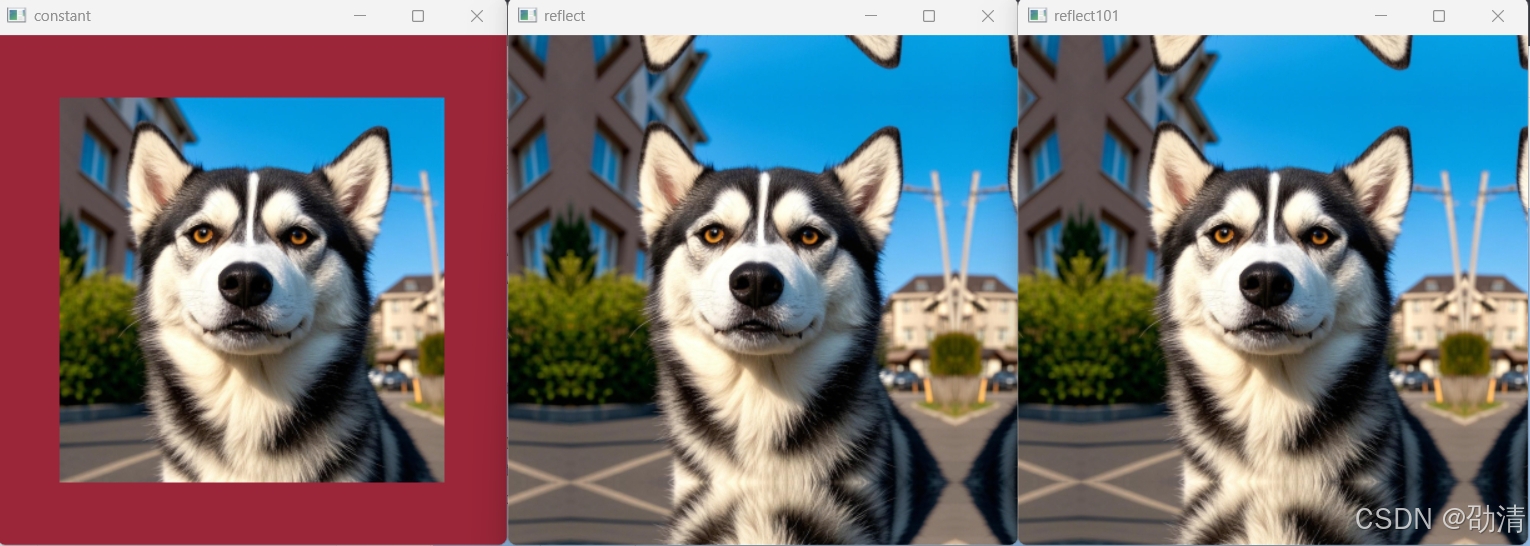Minimize the constant window
The height and width of the screenshot is (546, 1530).
point(360,16)
